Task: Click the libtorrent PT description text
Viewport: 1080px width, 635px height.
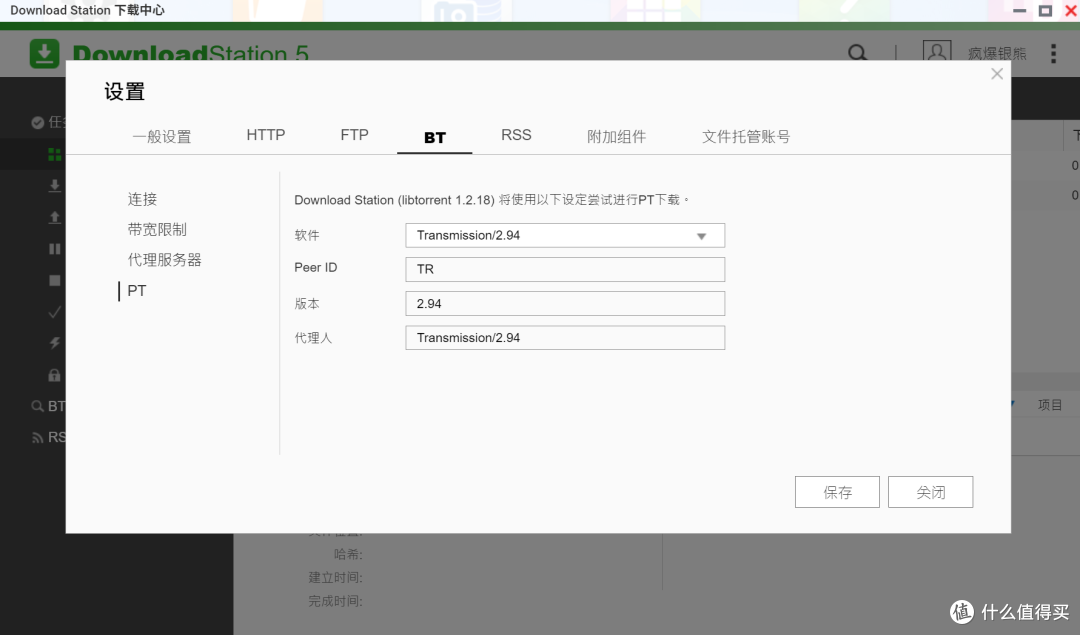Action: [x=492, y=200]
